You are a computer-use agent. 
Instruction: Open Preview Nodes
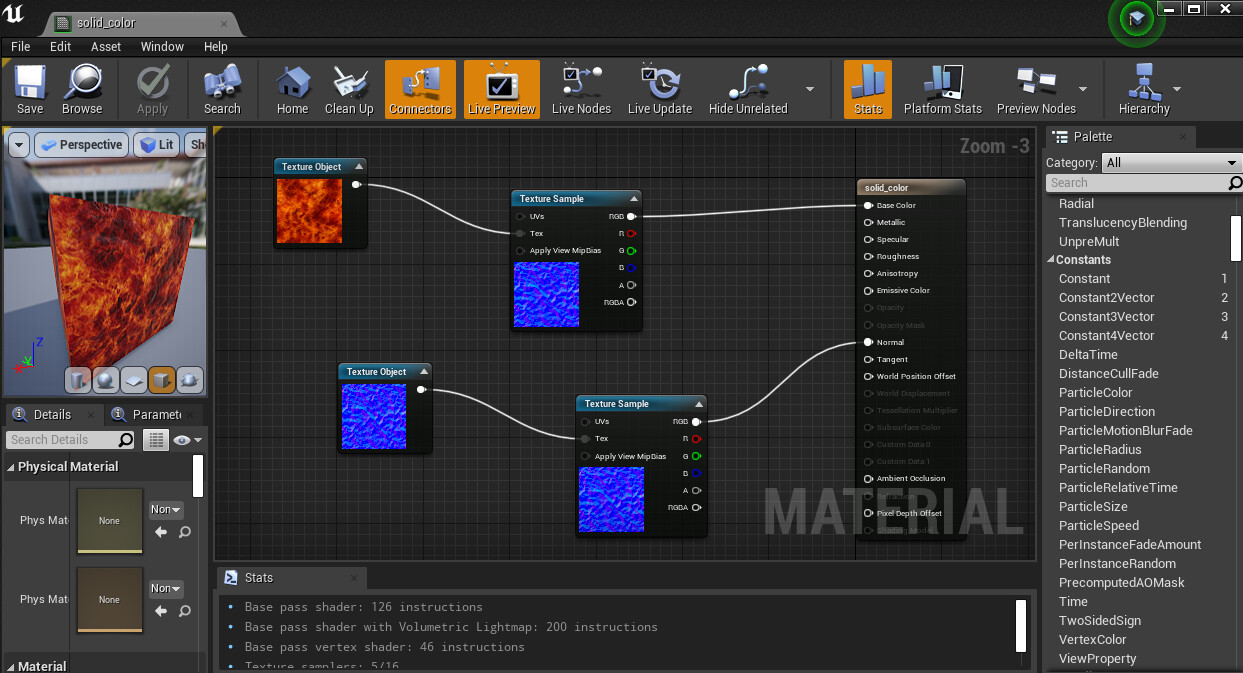pos(1036,88)
